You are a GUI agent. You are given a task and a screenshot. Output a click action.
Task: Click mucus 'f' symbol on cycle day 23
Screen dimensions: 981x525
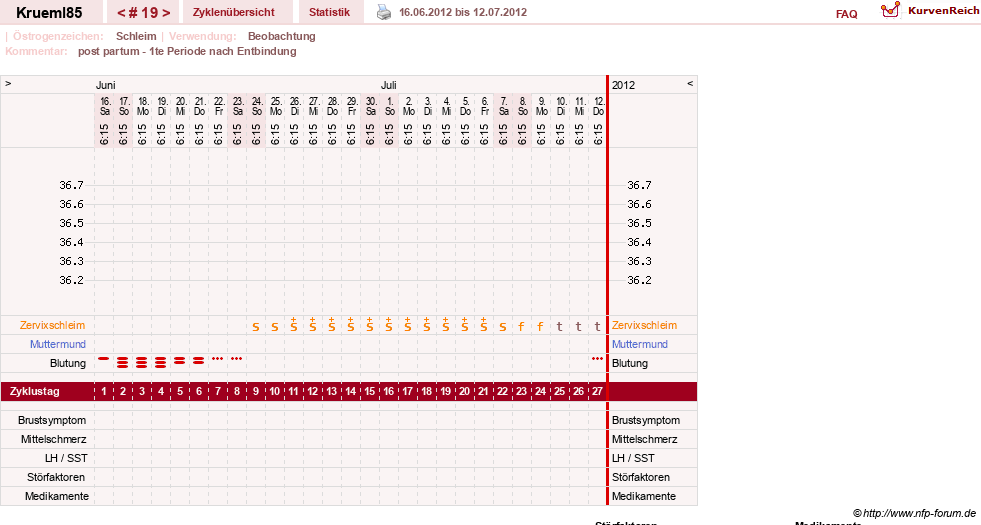521,326
